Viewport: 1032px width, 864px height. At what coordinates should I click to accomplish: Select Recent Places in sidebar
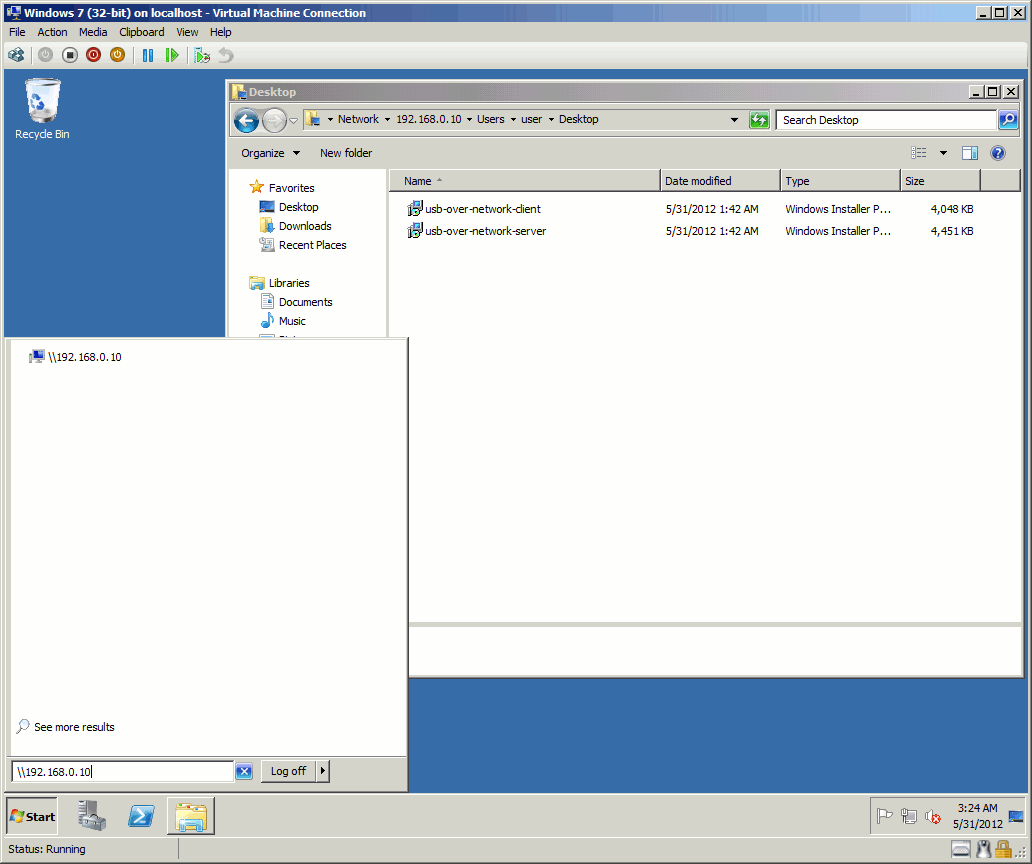[312, 245]
